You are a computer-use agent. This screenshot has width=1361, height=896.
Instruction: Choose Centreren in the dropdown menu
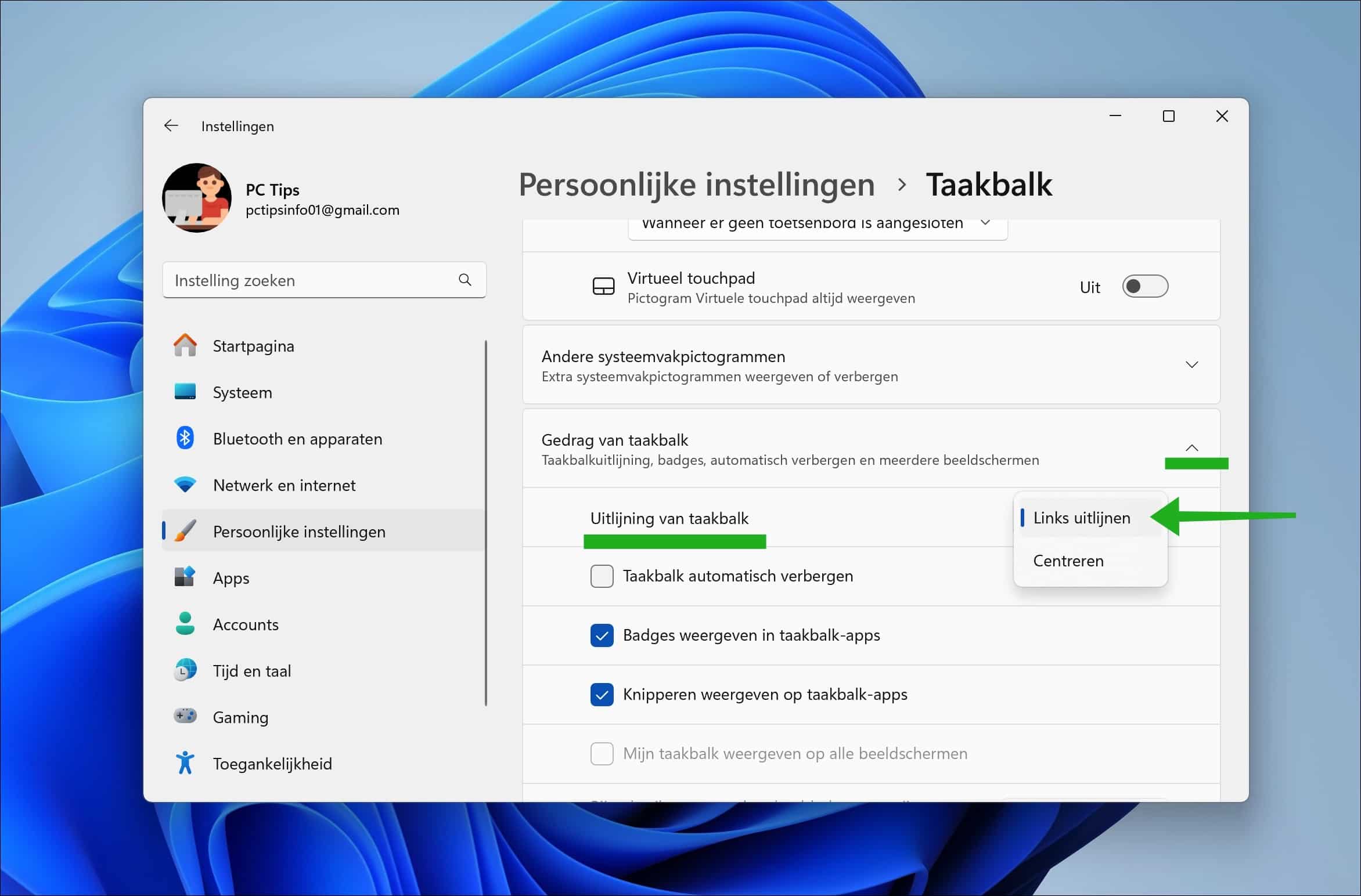point(1068,560)
